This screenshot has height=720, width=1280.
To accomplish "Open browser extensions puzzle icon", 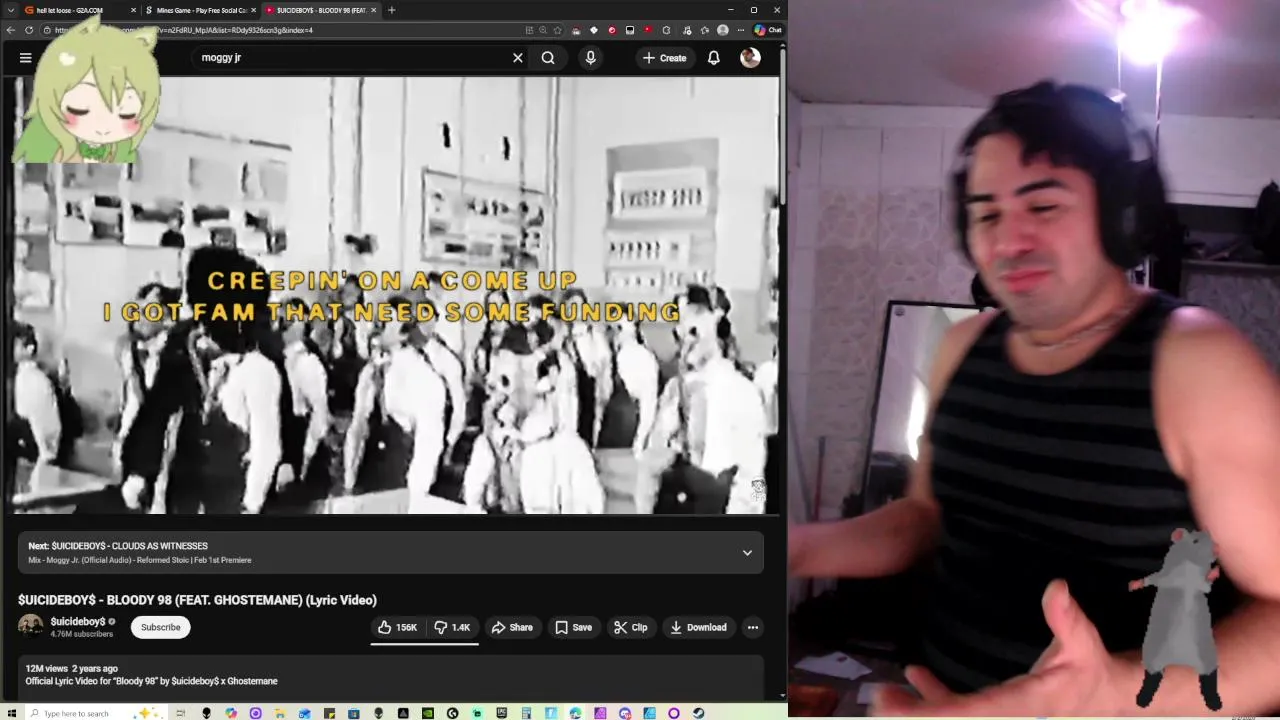I will [666, 30].
